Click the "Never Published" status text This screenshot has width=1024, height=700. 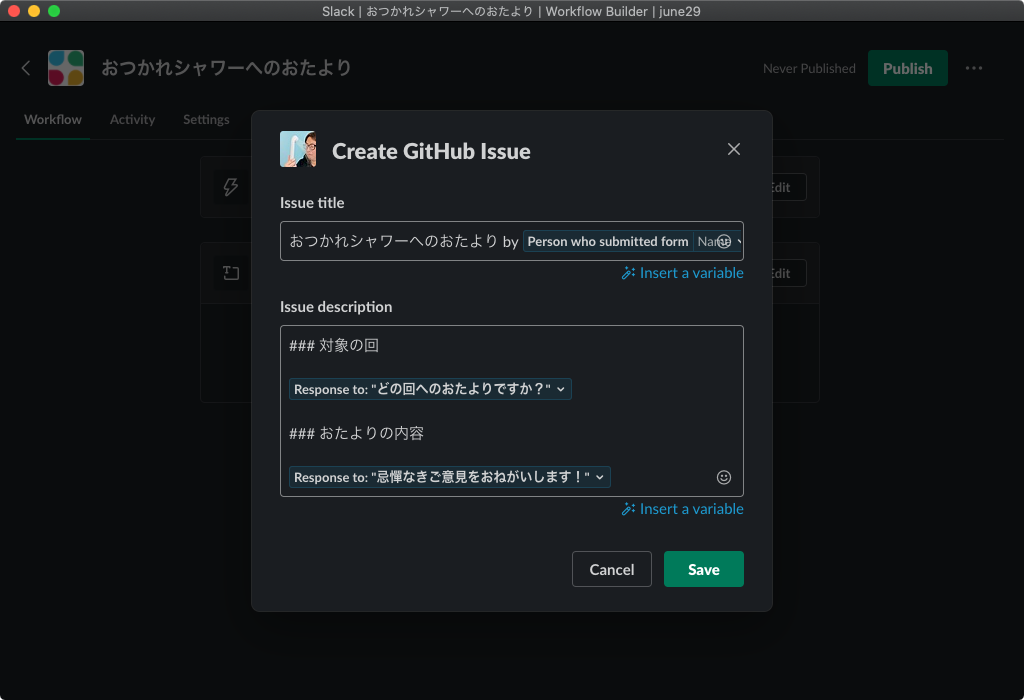coord(809,69)
